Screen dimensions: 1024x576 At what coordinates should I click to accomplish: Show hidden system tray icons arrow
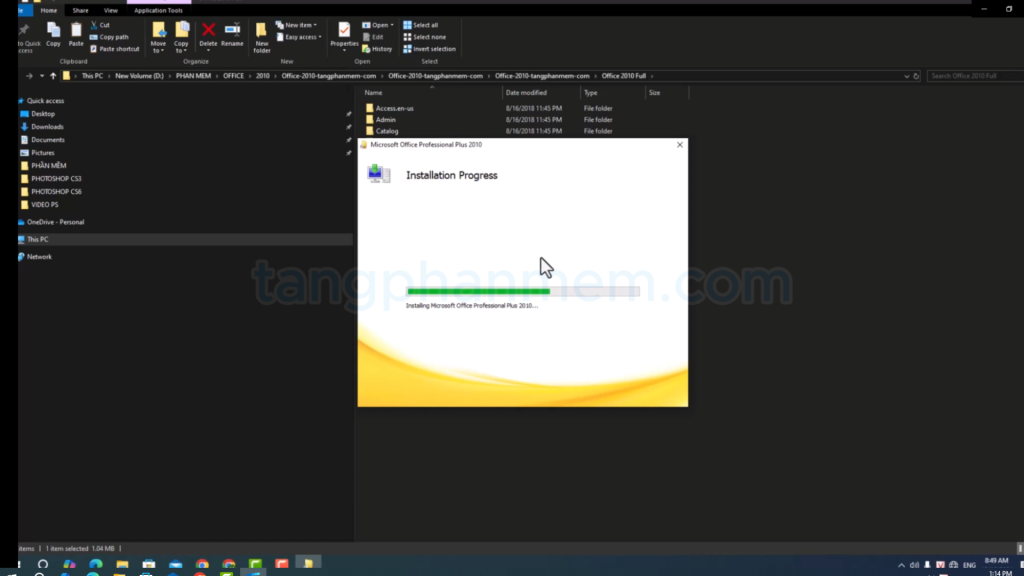click(901, 565)
